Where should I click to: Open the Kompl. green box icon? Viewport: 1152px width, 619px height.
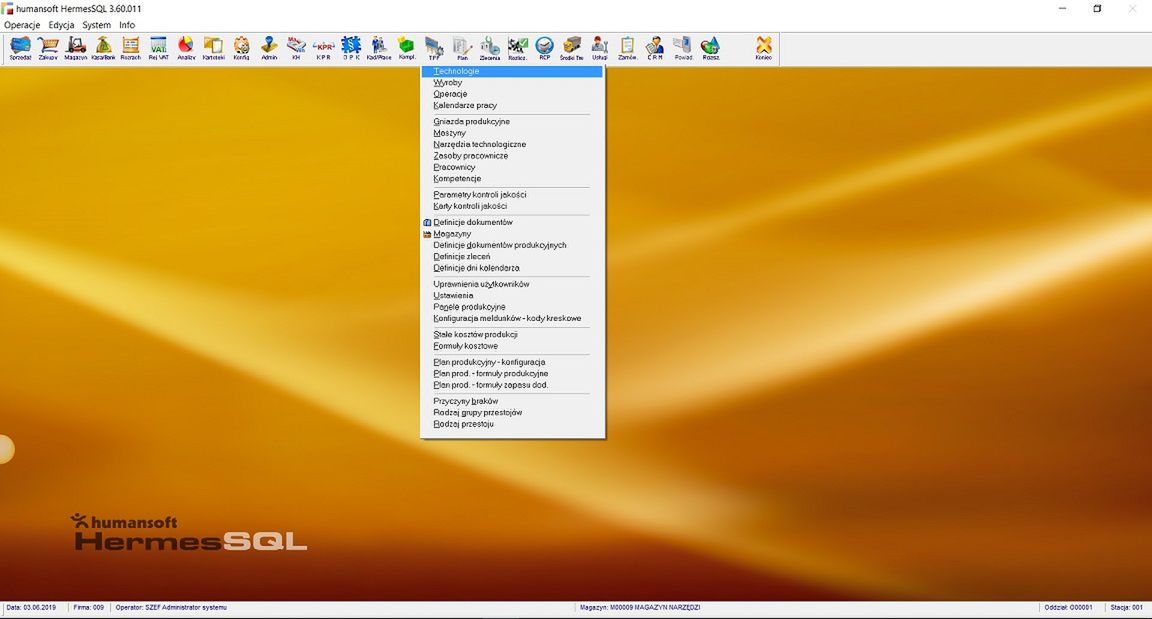(406, 48)
